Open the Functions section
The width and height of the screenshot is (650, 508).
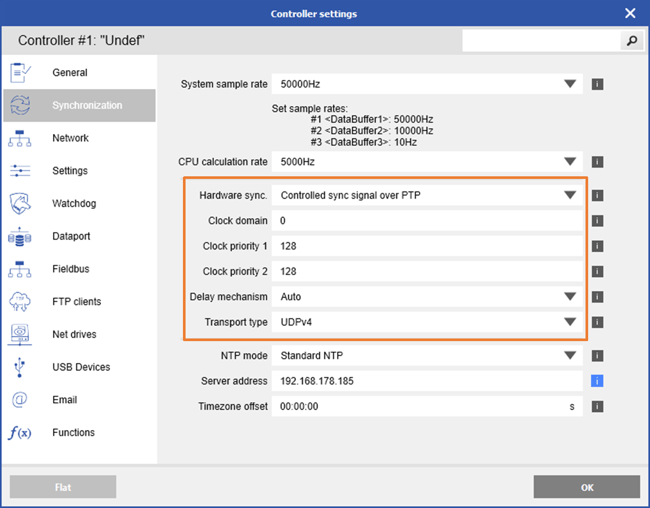[x=73, y=433]
